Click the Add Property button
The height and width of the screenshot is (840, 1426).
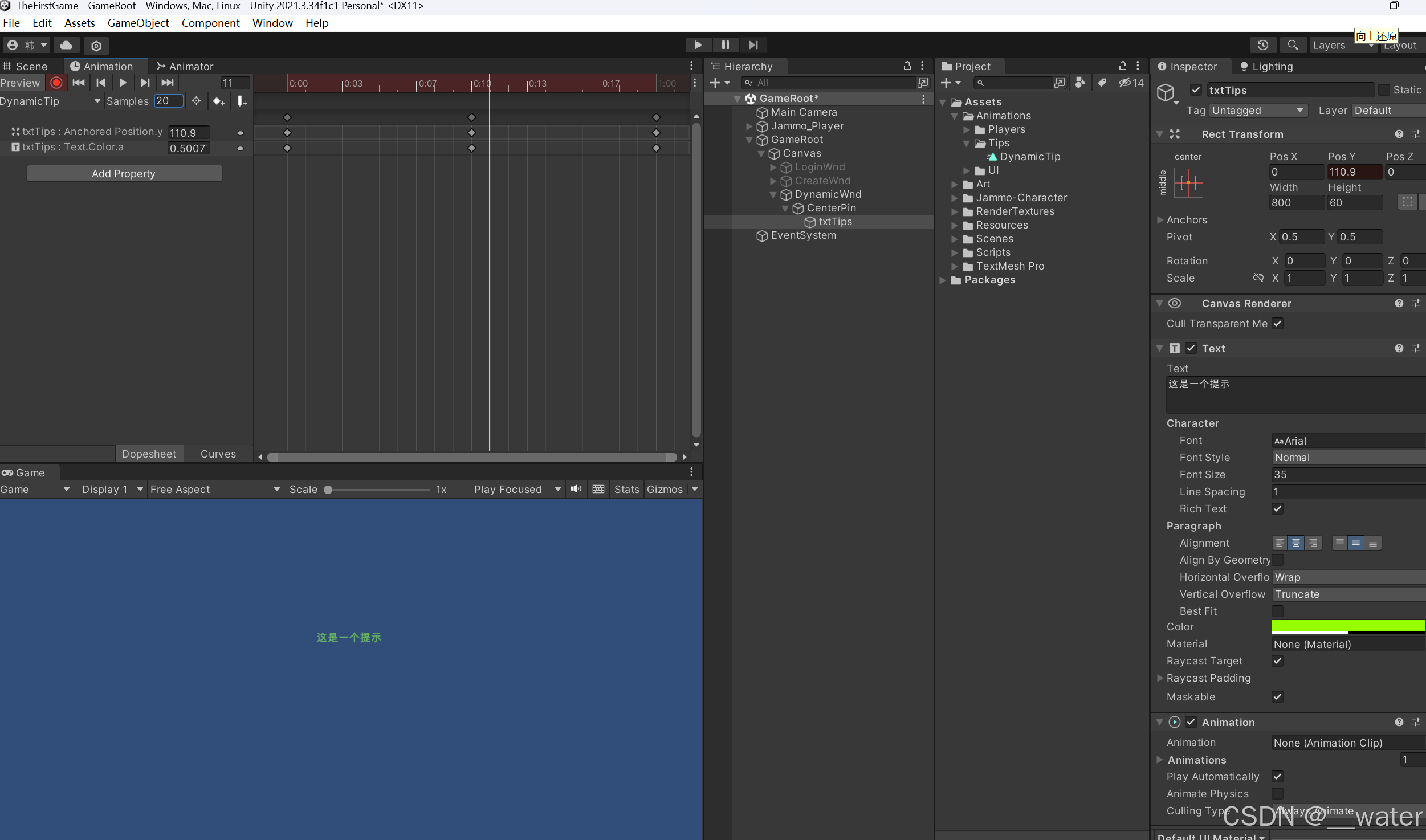(x=124, y=173)
